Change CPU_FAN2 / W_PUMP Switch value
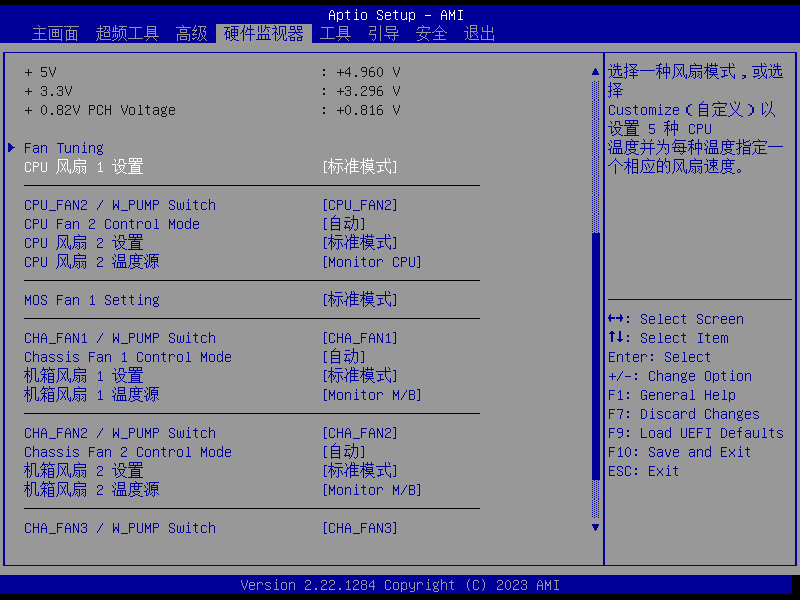Viewport: 800px width, 600px height. pos(359,205)
